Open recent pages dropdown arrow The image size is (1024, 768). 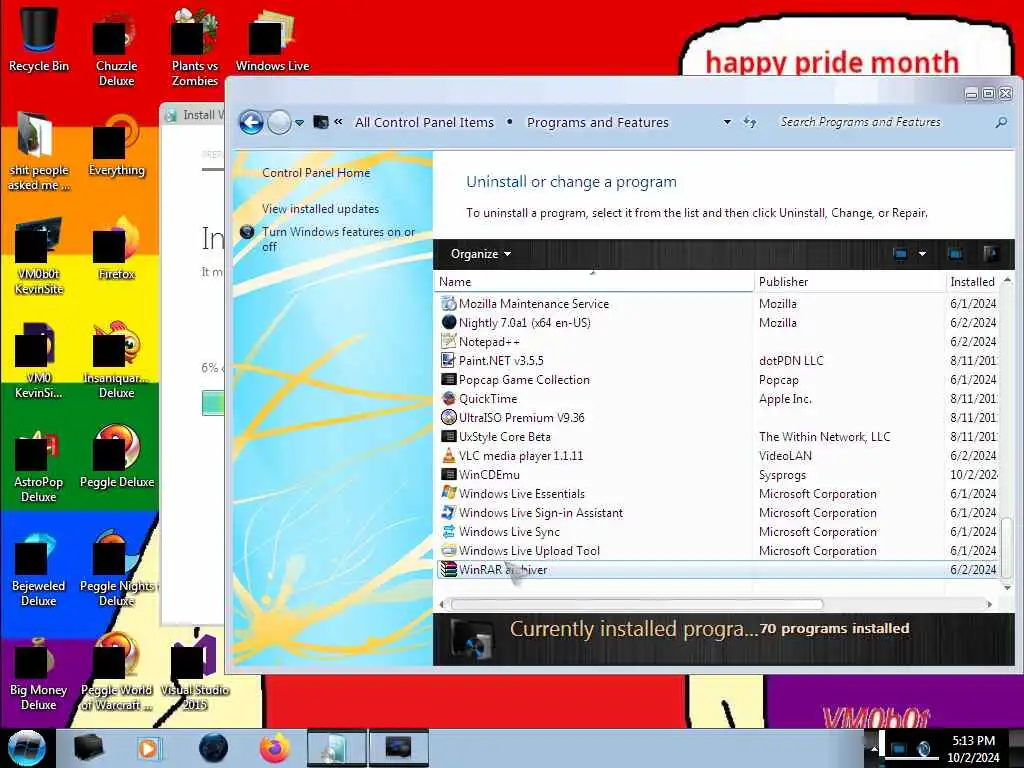(x=299, y=123)
